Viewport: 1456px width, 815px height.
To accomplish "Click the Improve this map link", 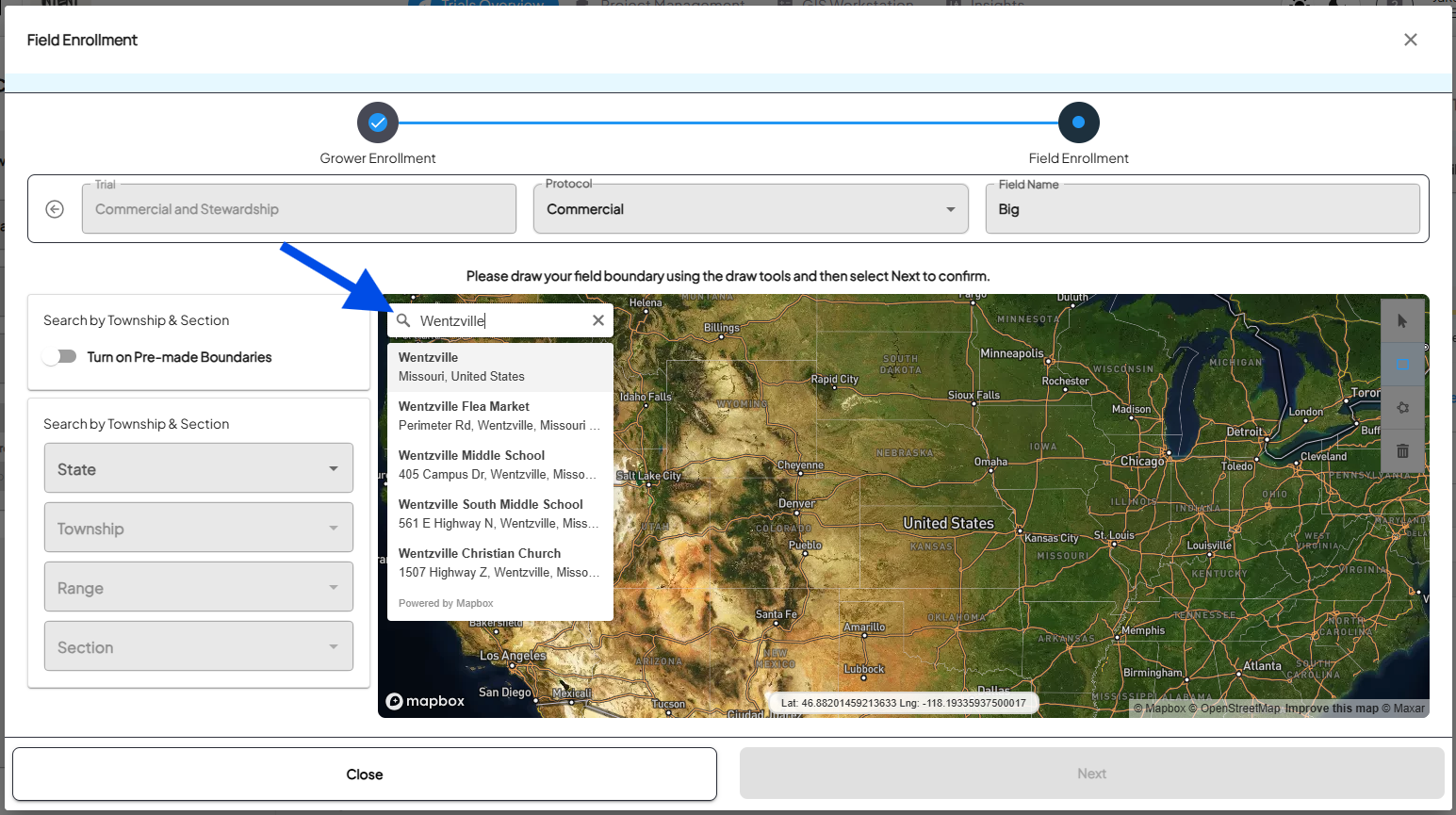I will [x=1331, y=709].
